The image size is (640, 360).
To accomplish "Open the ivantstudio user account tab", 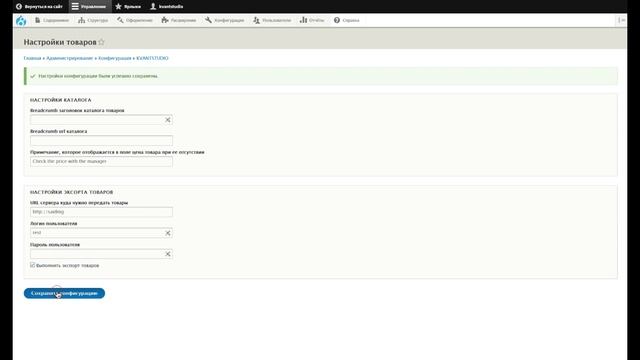I will [x=167, y=7].
